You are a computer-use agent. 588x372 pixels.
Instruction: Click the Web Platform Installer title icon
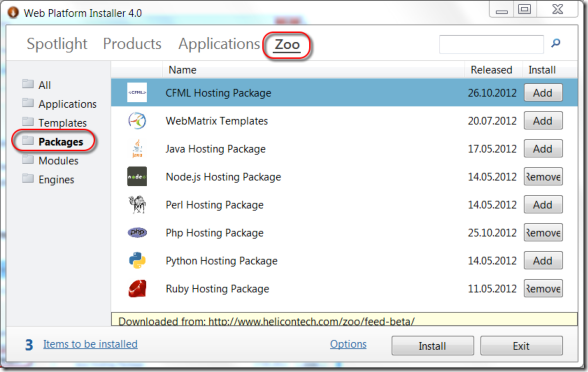coord(13,12)
